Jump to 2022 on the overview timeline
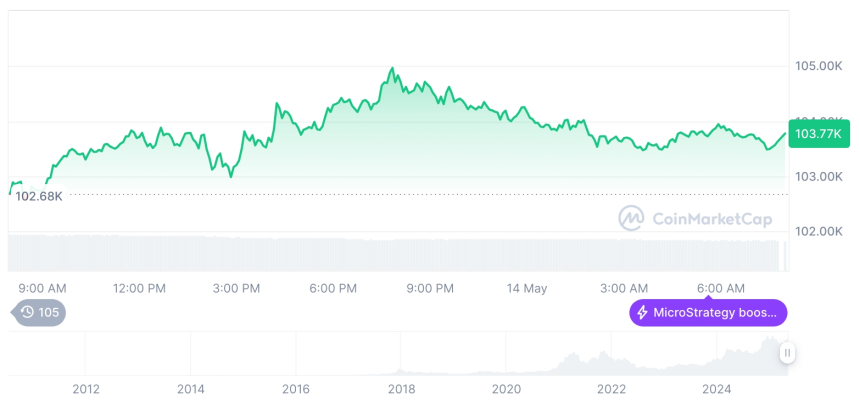Viewport: 860px width, 401px height. [x=611, y=388]
